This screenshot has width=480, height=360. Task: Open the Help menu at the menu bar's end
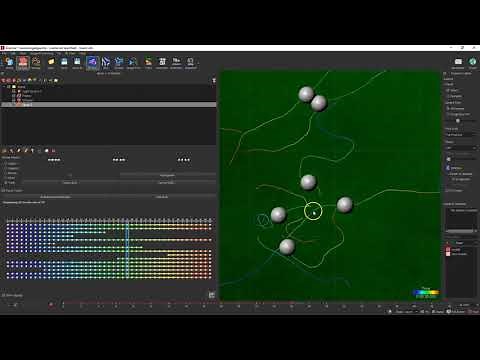point(82,53)
